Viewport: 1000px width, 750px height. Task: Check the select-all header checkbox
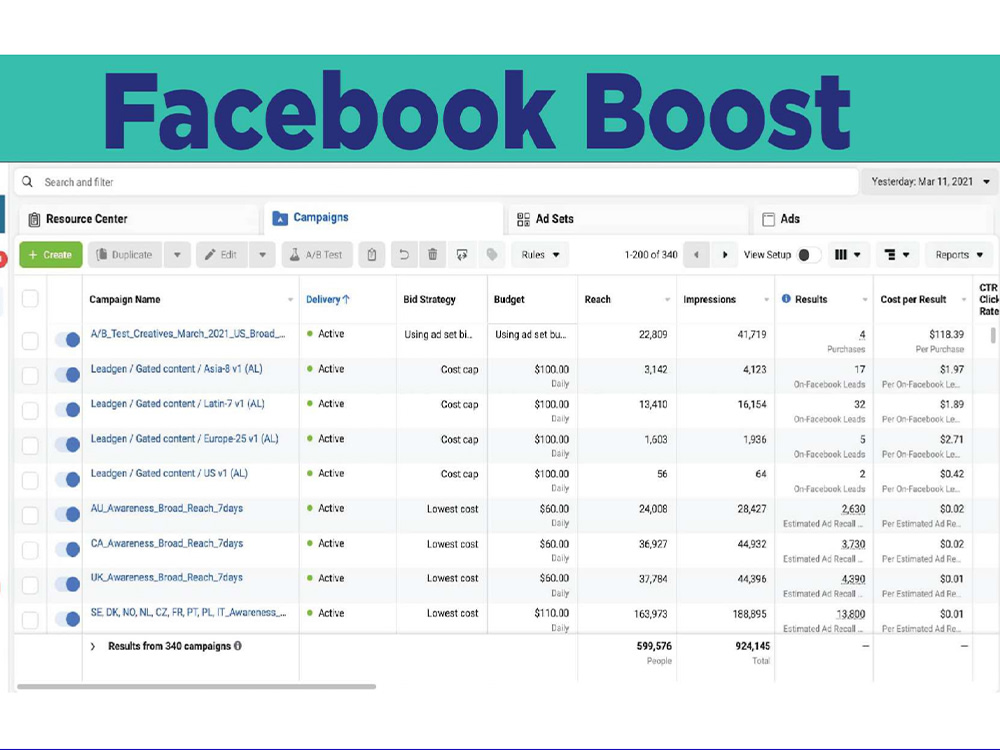(x=30, y=298)
